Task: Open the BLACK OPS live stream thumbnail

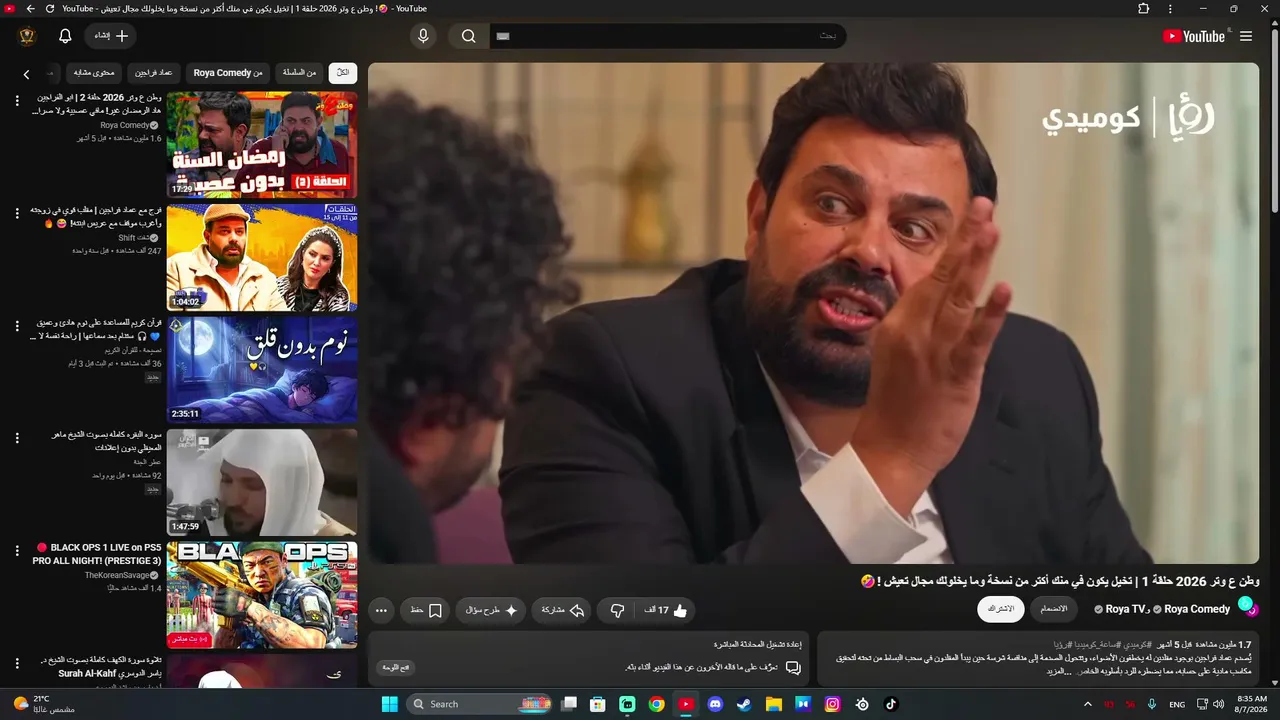Action: 262,595
